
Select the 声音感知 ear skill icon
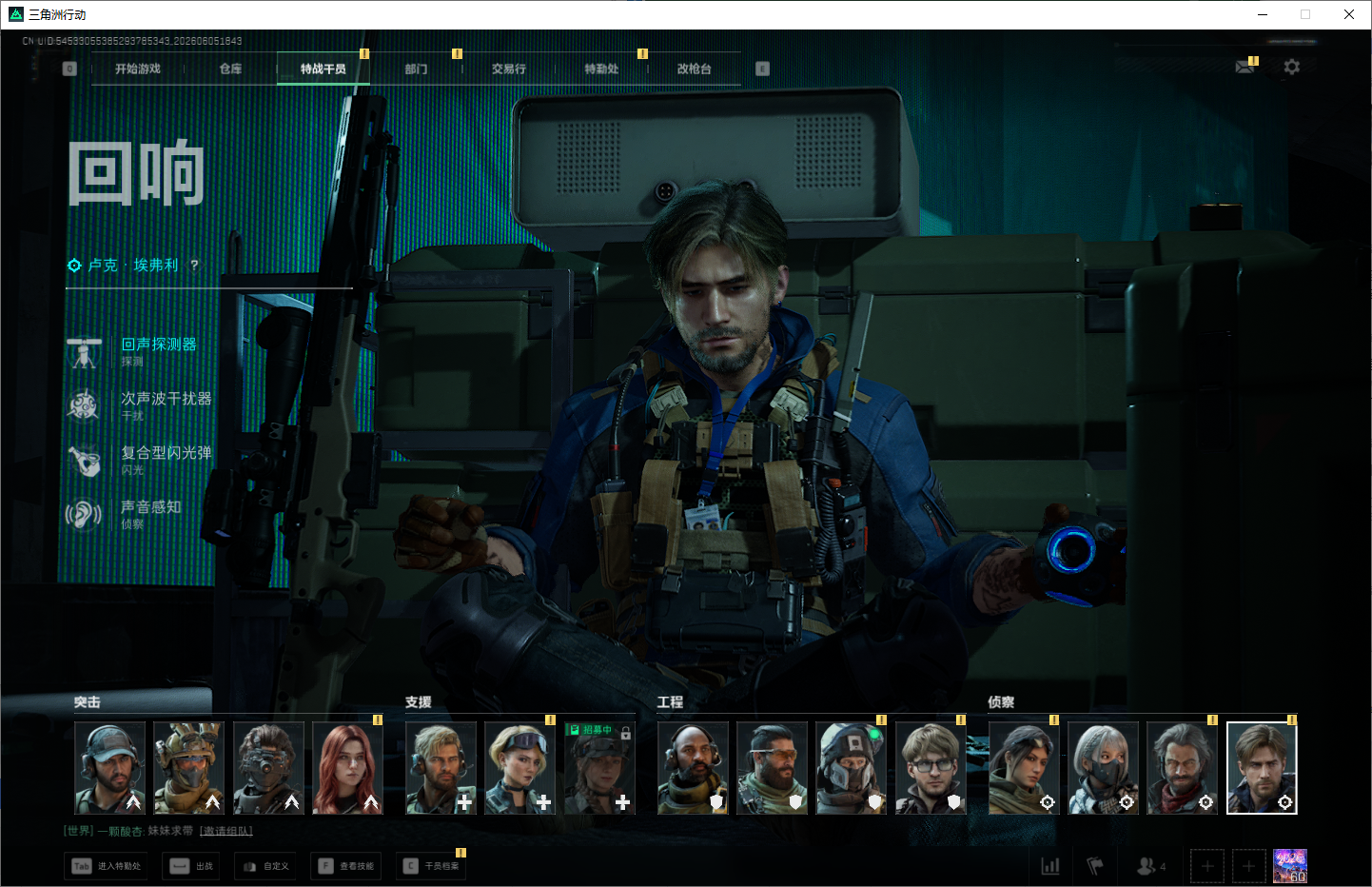pos(84,515)
